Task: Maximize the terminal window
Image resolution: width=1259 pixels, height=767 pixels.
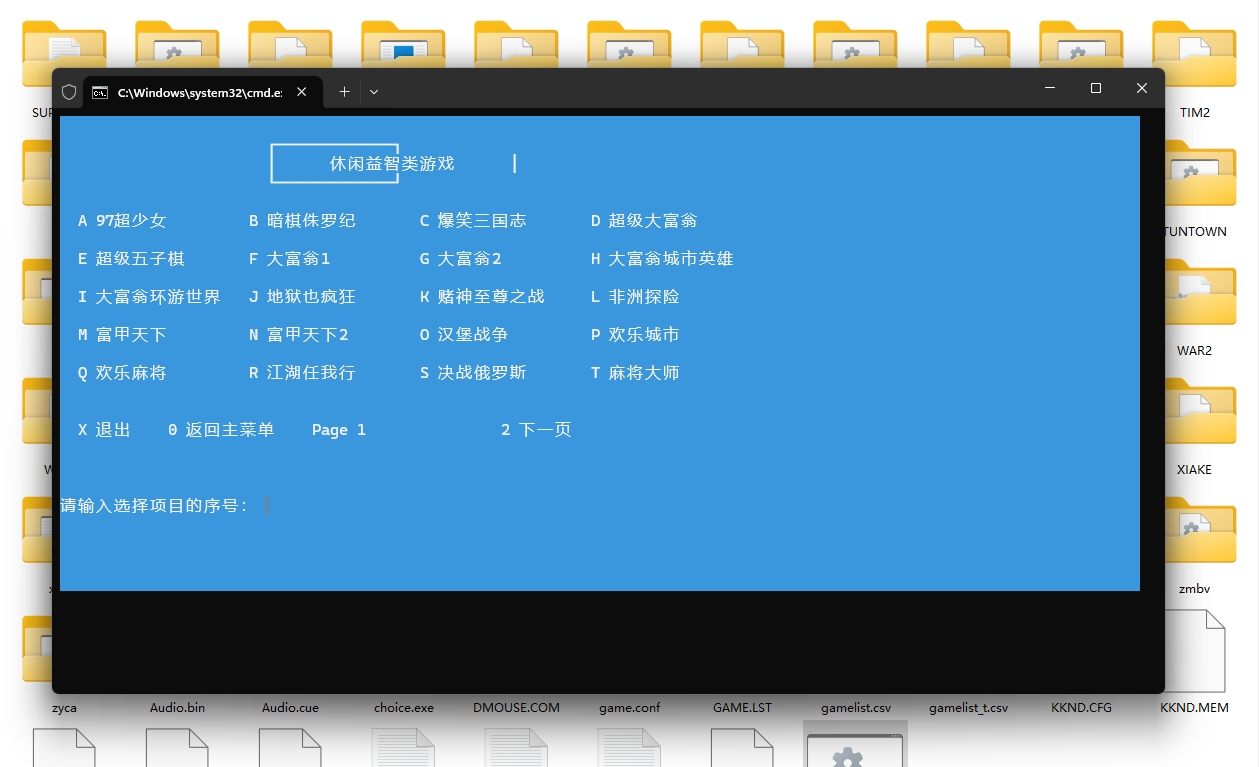Action: 1096,88
